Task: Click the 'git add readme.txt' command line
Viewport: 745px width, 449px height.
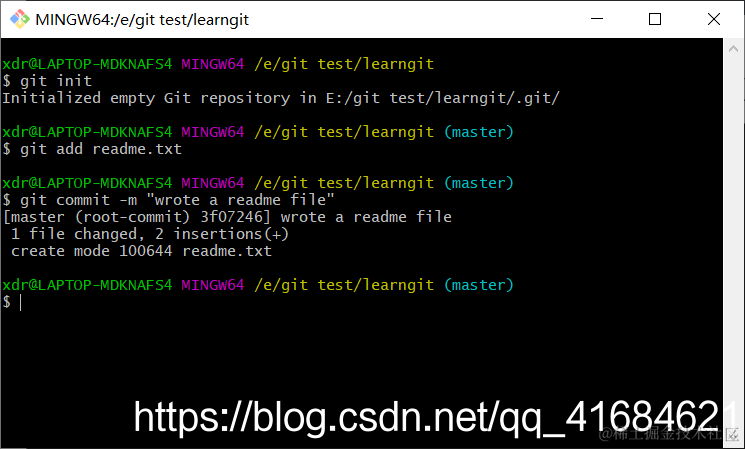Action: point(92,149)
